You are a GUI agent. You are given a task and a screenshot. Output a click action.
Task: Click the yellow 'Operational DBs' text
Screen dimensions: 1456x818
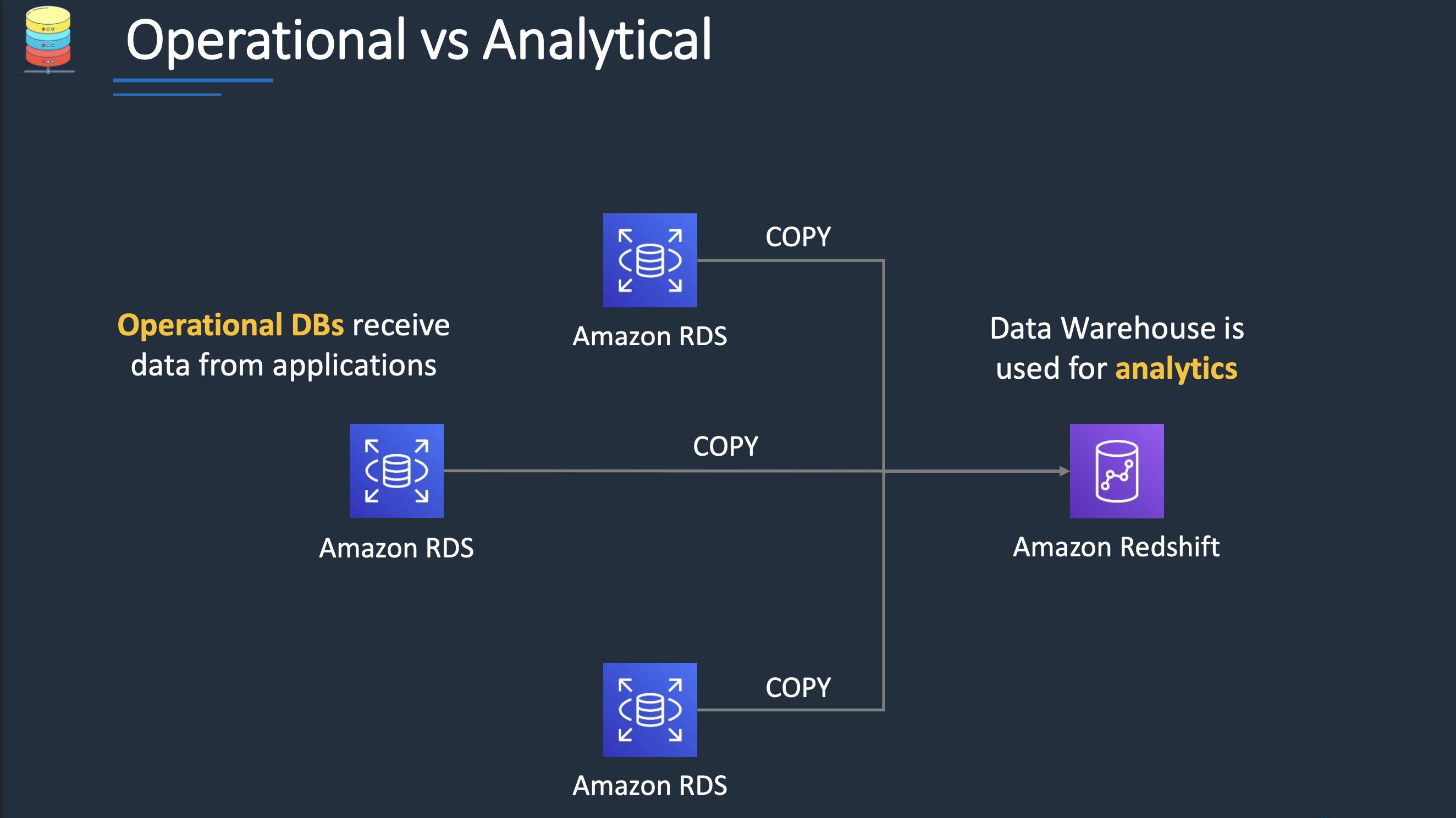230,325
